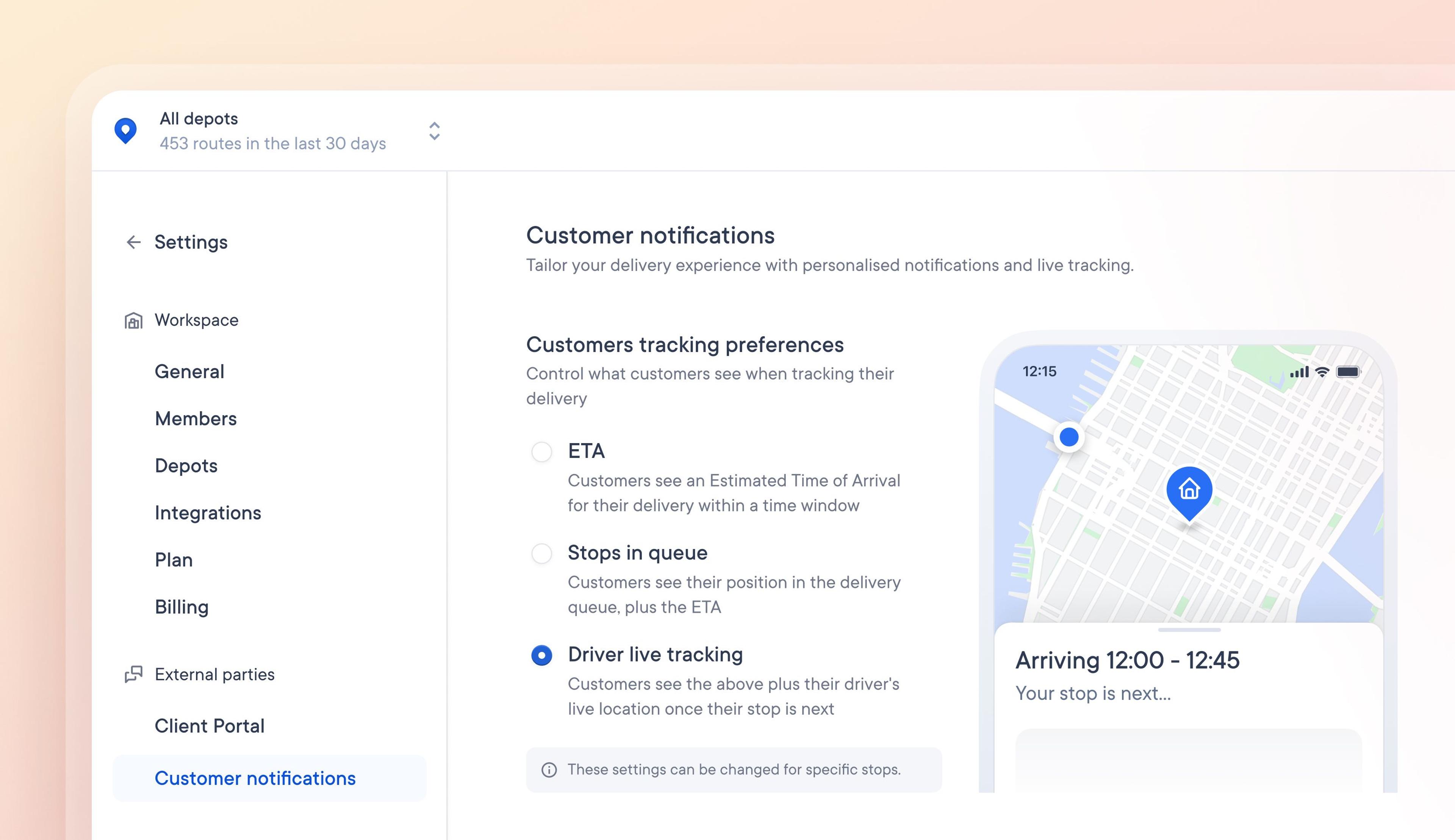Click the External parties section label

pos(215,674)
